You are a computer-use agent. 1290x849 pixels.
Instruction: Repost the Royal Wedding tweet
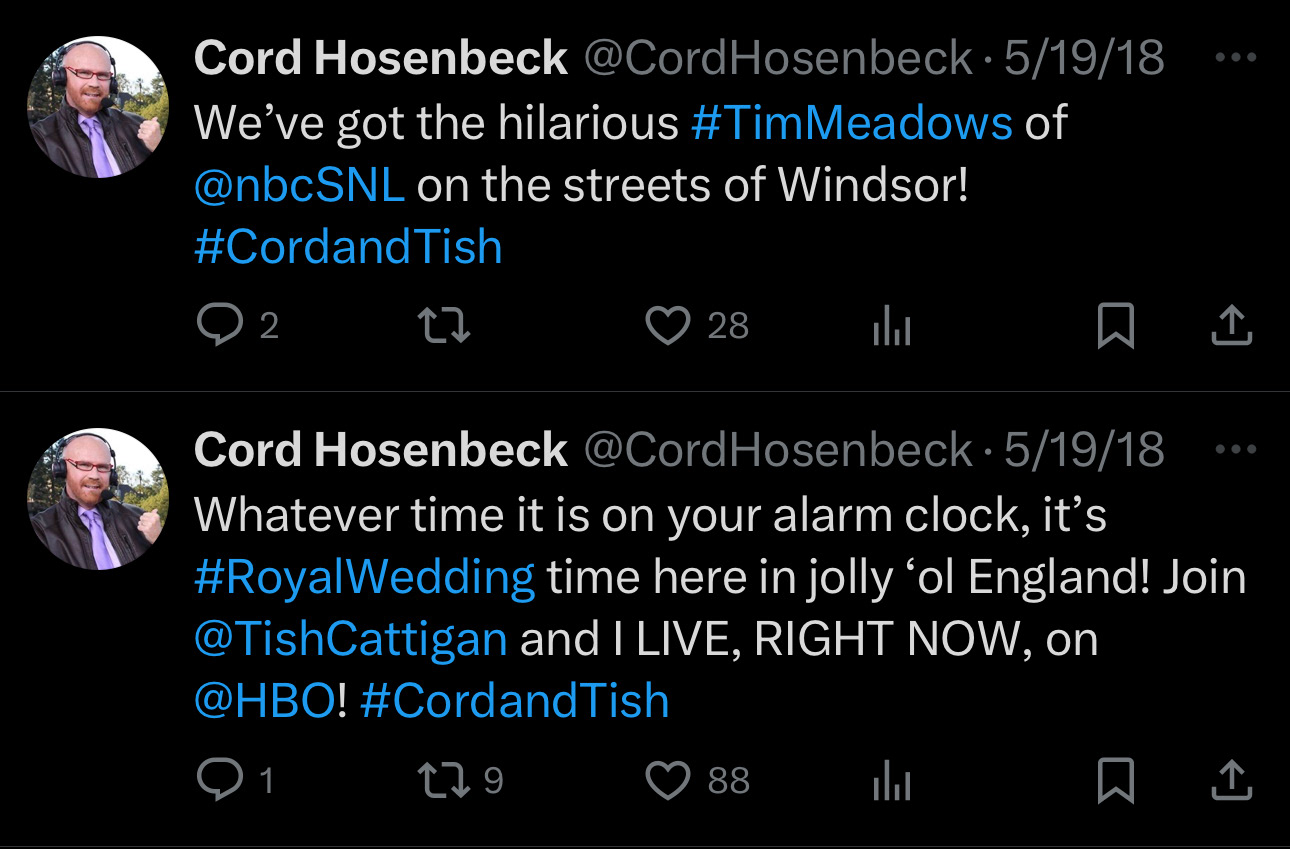click(443, 781)
